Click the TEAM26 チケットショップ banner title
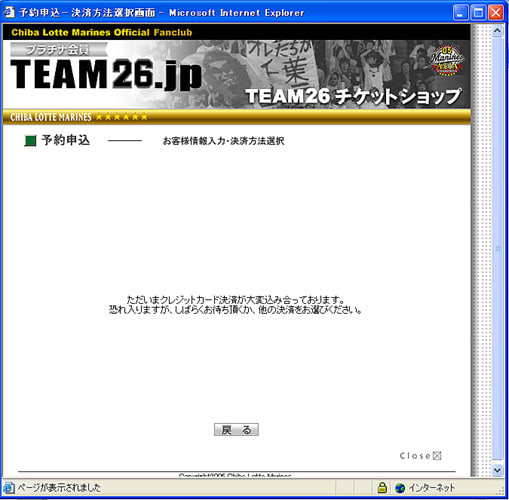 tap(354, 96)
